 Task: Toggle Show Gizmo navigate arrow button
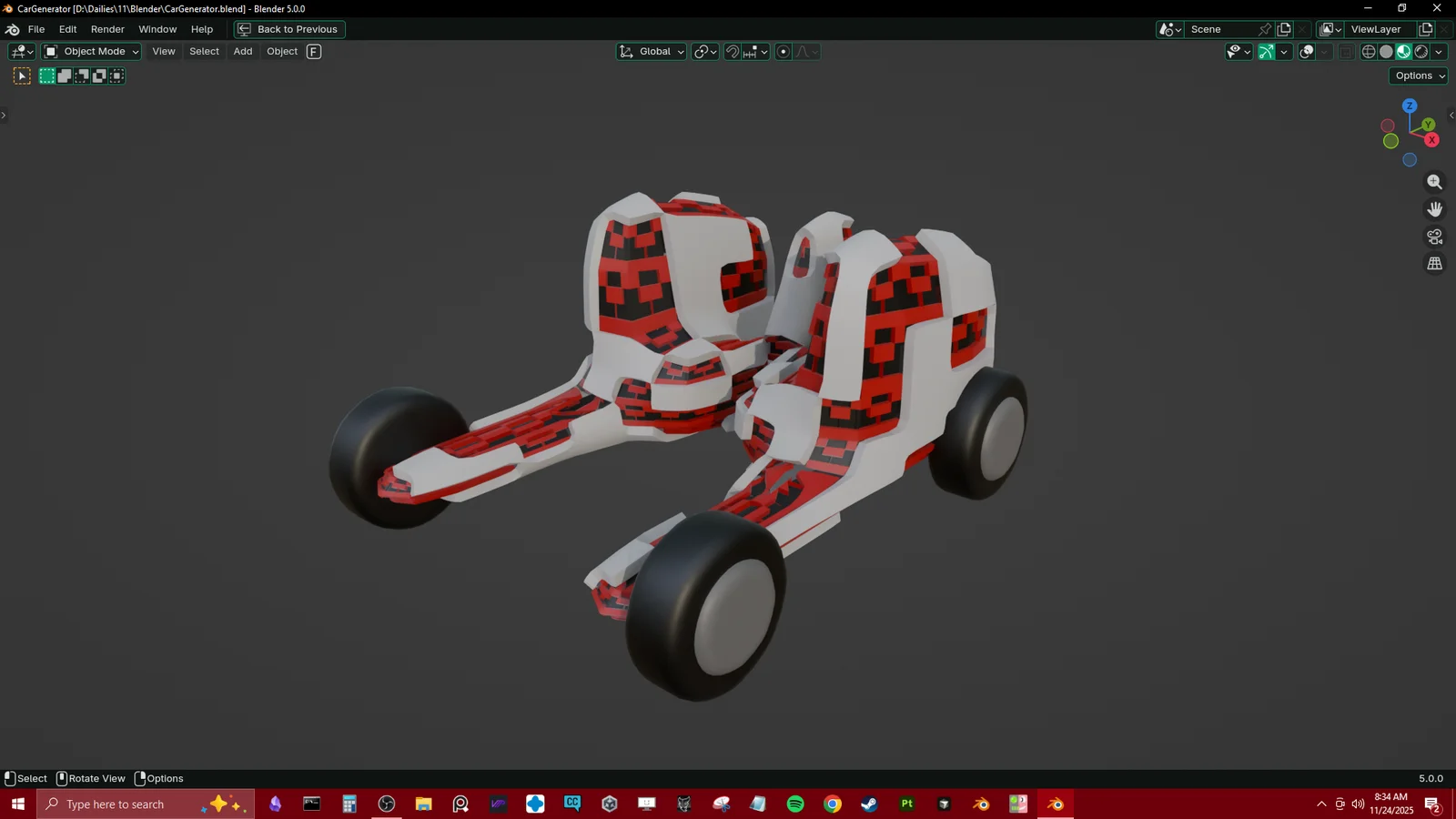pyautogui.click(x=1266, y=52)
